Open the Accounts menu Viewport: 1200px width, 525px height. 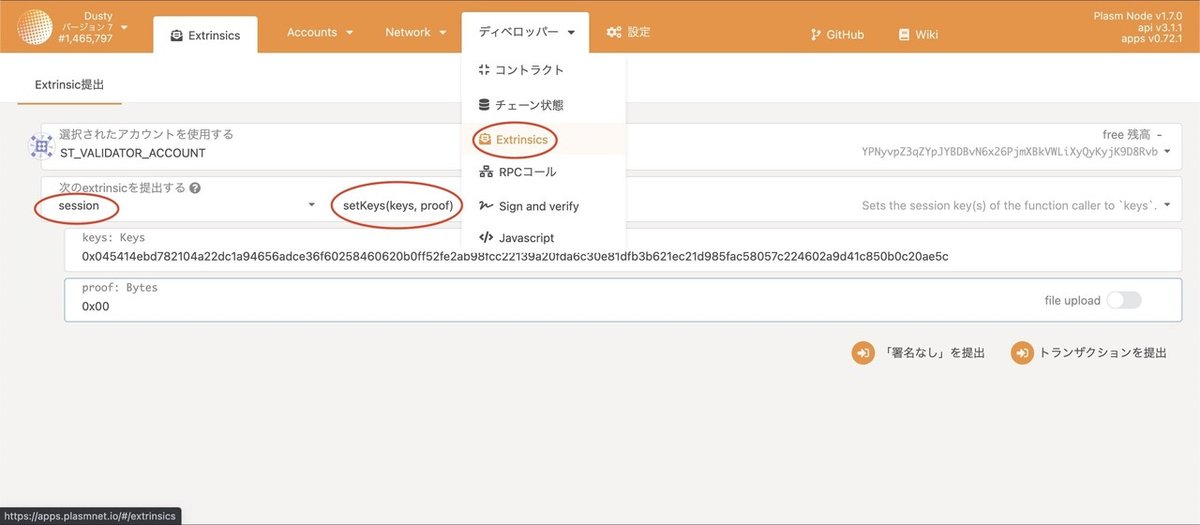pos(320,32)
